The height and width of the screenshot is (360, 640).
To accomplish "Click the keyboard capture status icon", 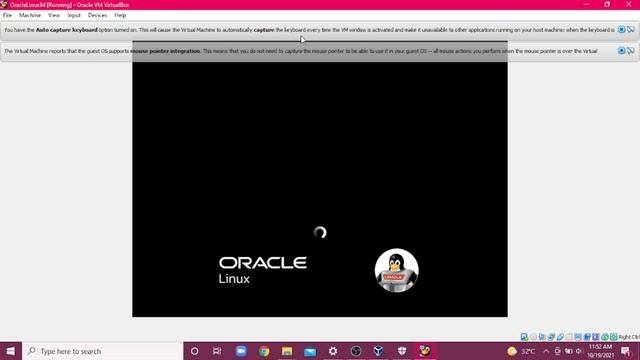I will (x=613, y=337).
